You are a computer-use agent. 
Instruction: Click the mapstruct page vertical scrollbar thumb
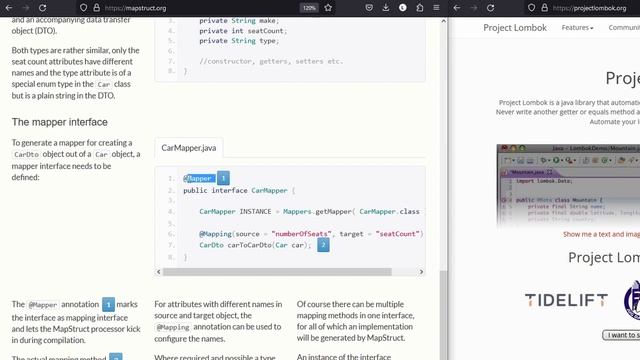click(x=443, y=315)
